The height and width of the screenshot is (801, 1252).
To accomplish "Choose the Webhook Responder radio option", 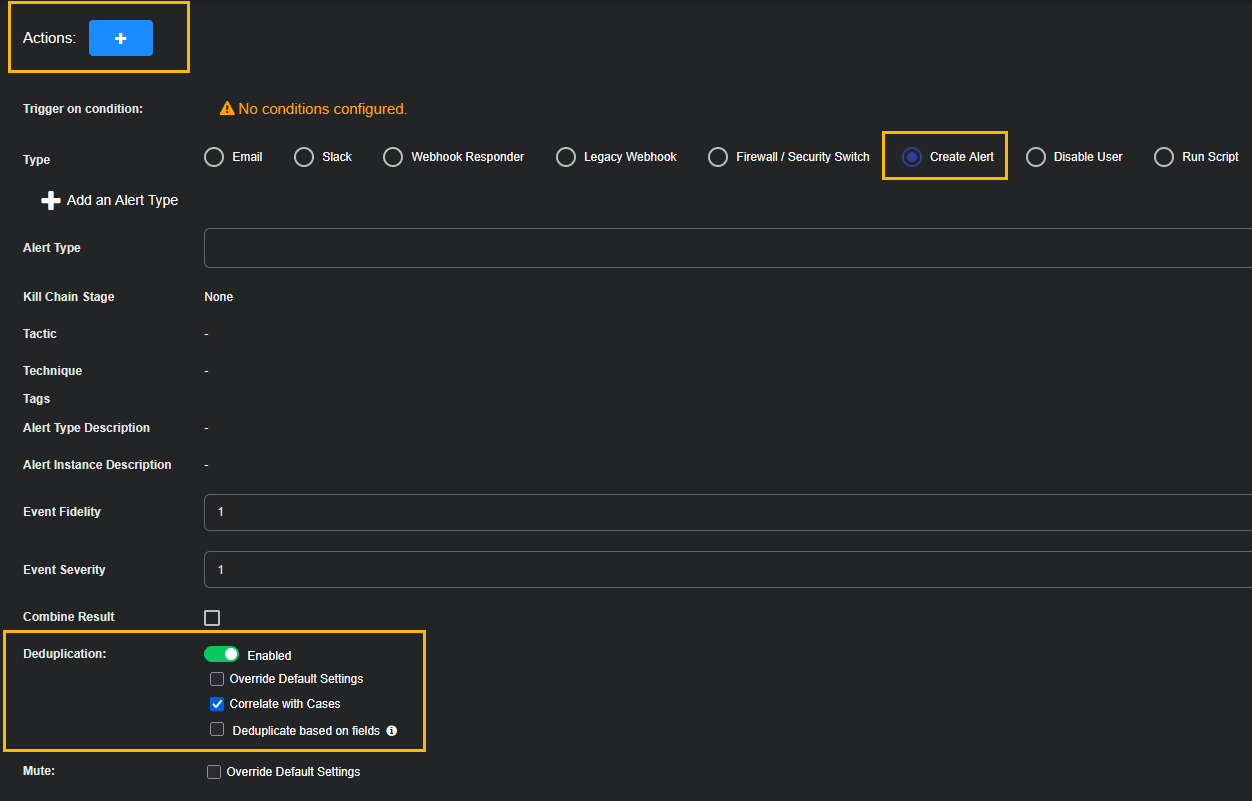I will pyautogui.click(x=393, y=157).
